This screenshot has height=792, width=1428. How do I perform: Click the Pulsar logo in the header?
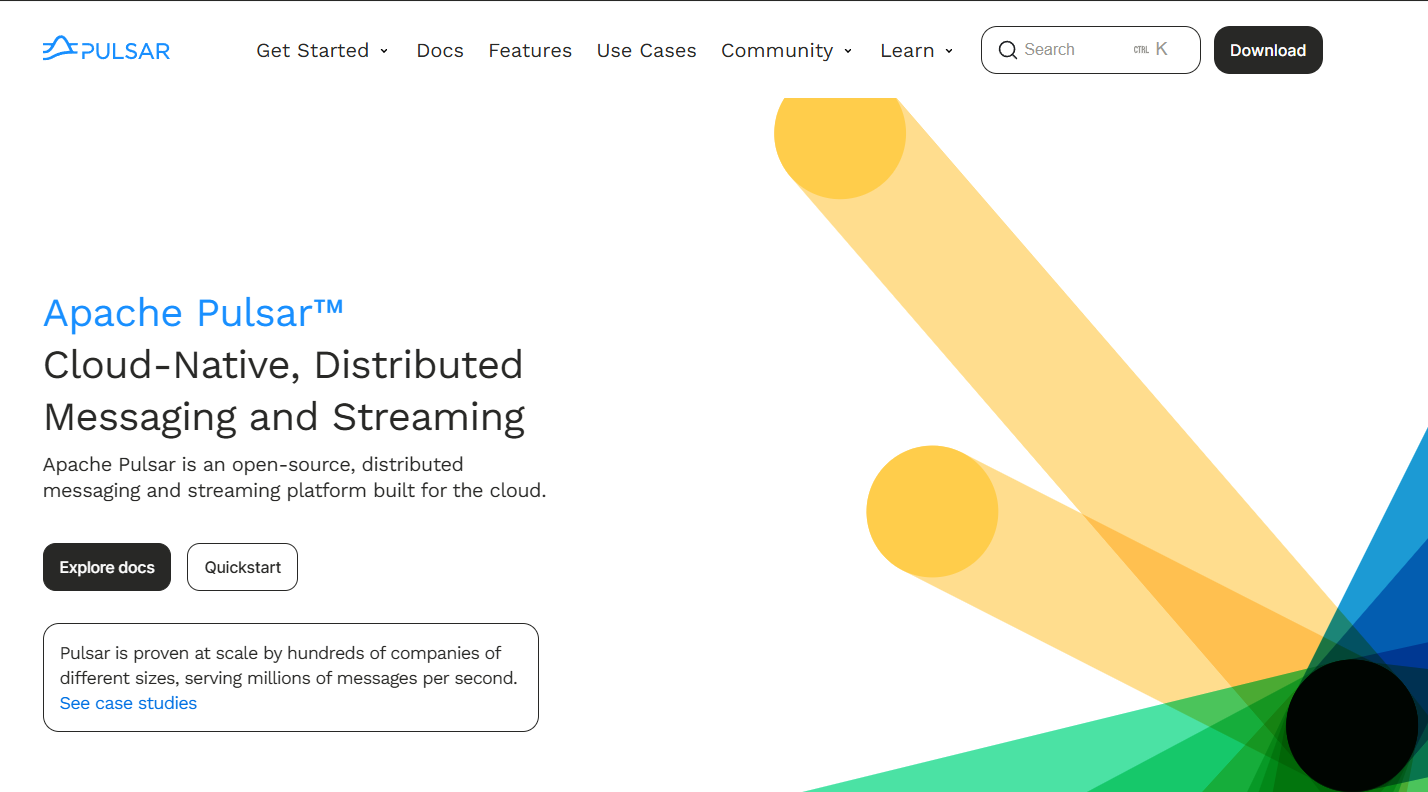[x=106, y=49]
